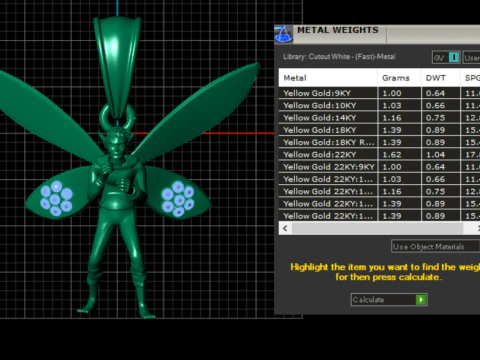Click the Grams column header
The image size is (480, 360).
(x=399, y=78)
